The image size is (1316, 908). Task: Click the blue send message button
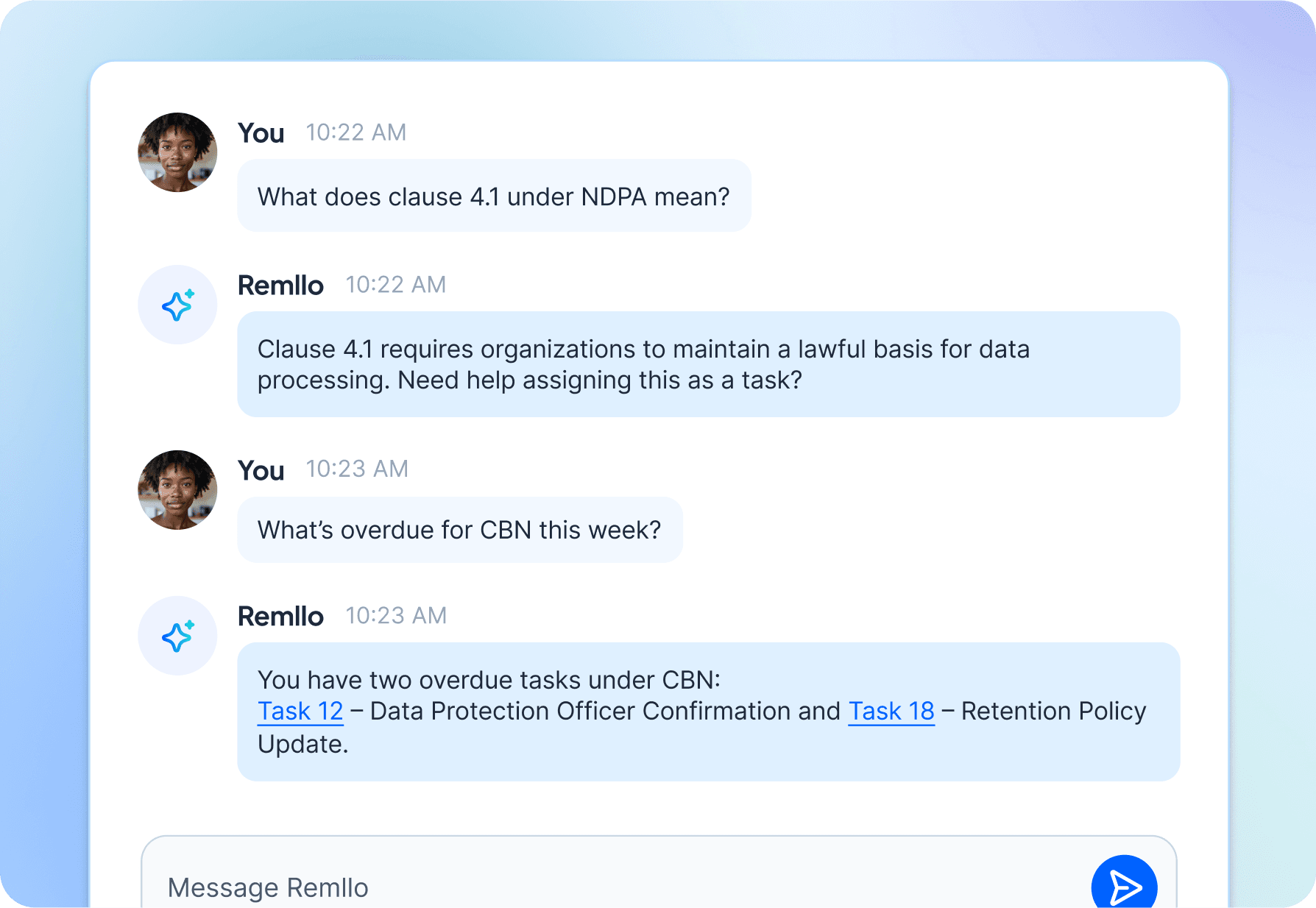pos(1124,884)
